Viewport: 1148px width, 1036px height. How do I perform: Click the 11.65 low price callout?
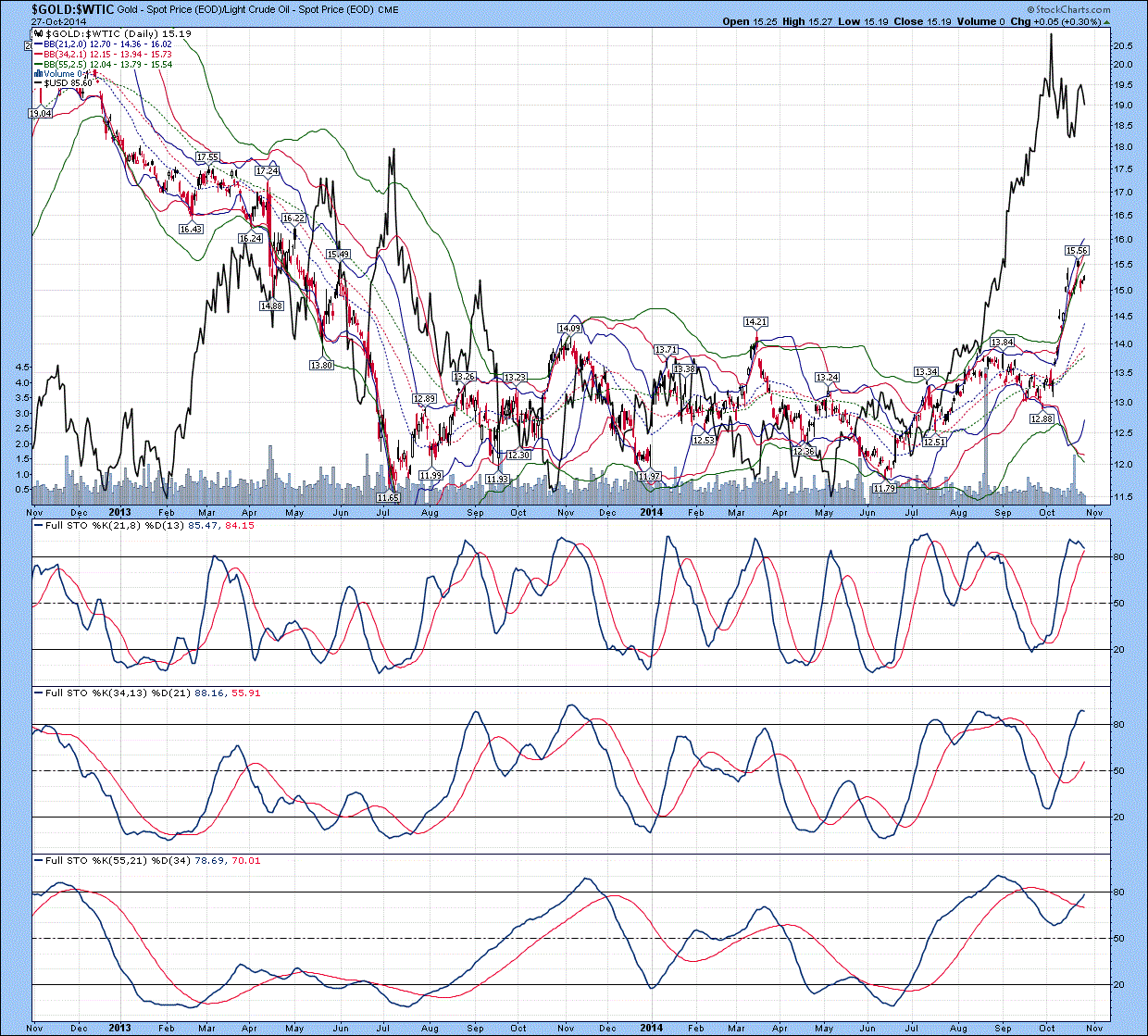click(x=388, y=497)
